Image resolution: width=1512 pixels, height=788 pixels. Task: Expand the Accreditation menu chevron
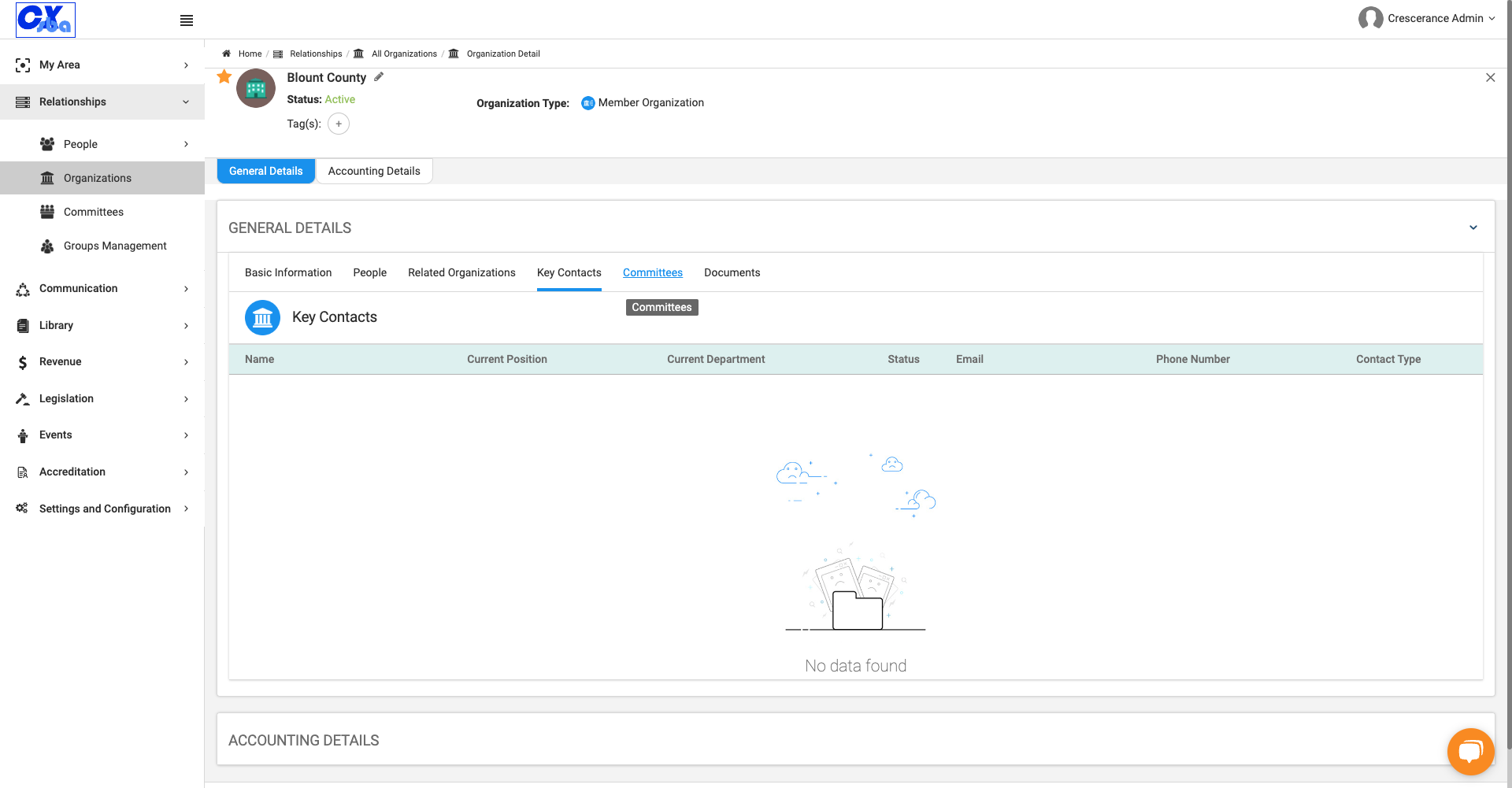tap(186, 472)
